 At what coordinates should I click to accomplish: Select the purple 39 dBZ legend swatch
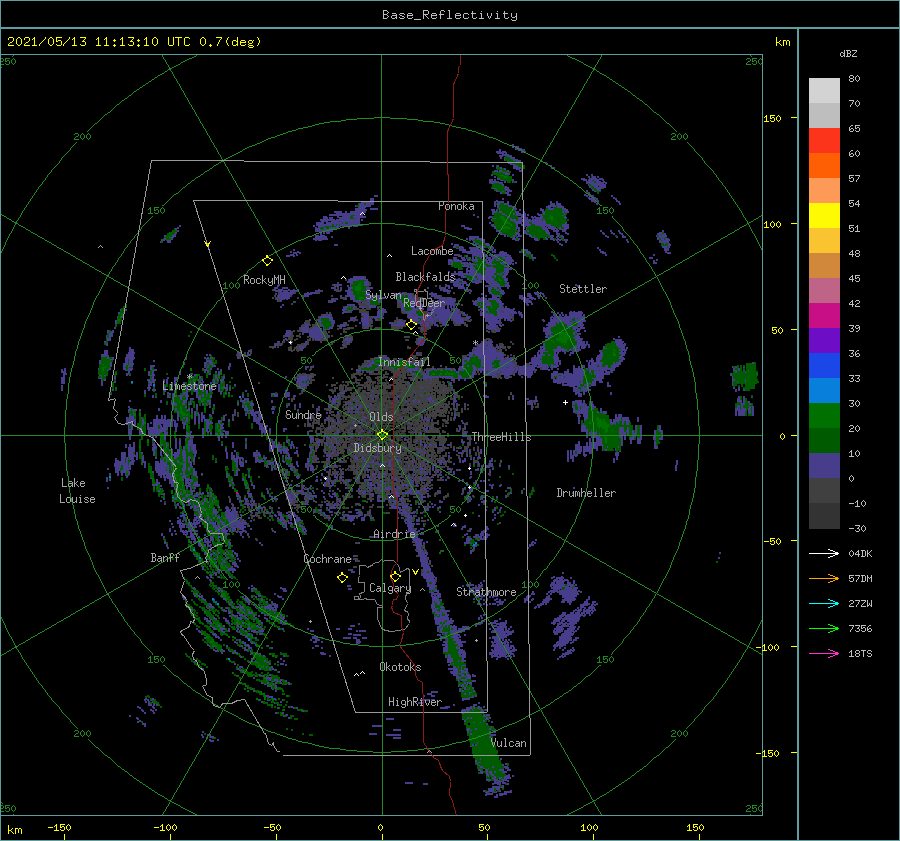coord(824,340)
